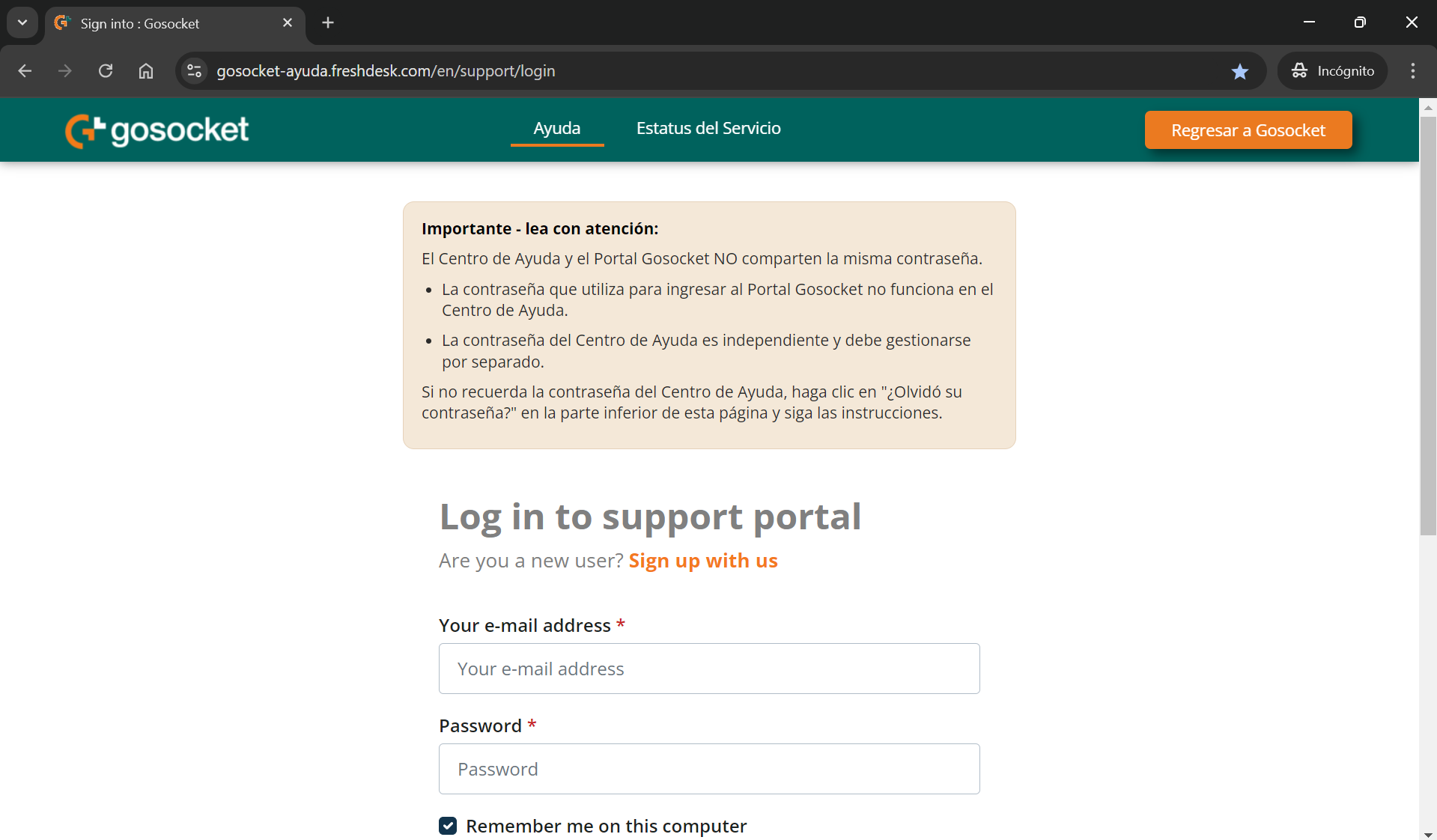Click the Gosocket logo in header
1437x840 pixels.
pyautogui.click(x=157, y=130)
